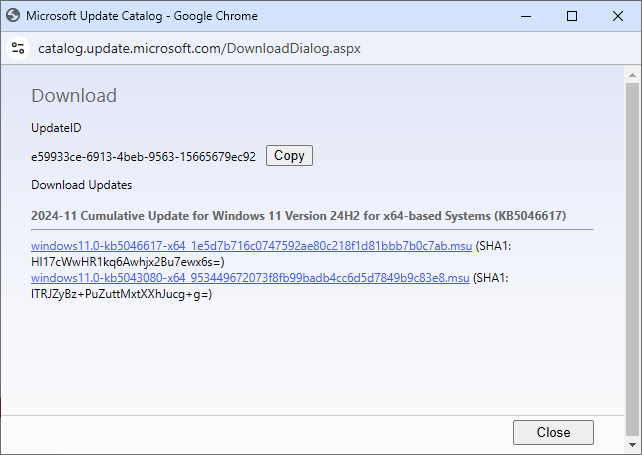The image size is (642, 455).
Task: Click the SHA1 hash HI17cWwHR1kq6Awhjx2Bu7ewx6s=
Action: pos(128,262)
